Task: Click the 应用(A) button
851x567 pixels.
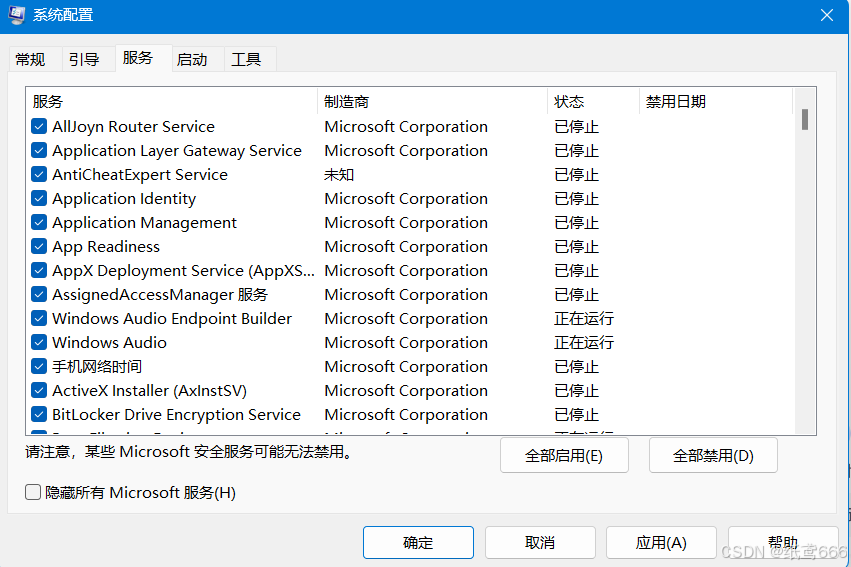Action: pyautogui.click(x=661, y=543)
